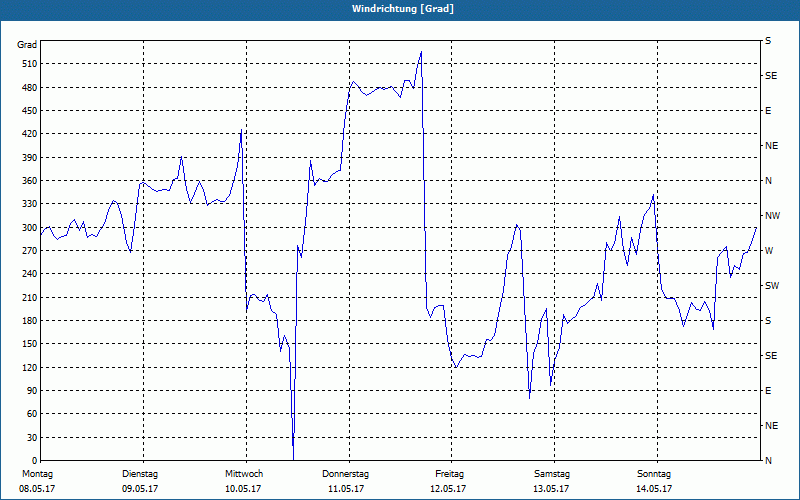Select the "270" y-axis value
Viewport: 800px width, 500px height.
point(30,251)
